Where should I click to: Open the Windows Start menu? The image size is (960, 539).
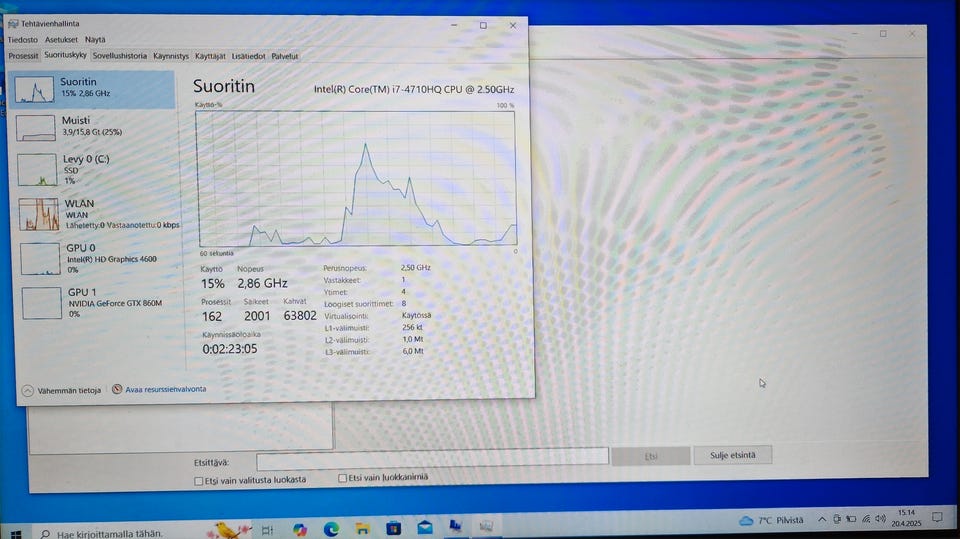[x=16, y=534]
